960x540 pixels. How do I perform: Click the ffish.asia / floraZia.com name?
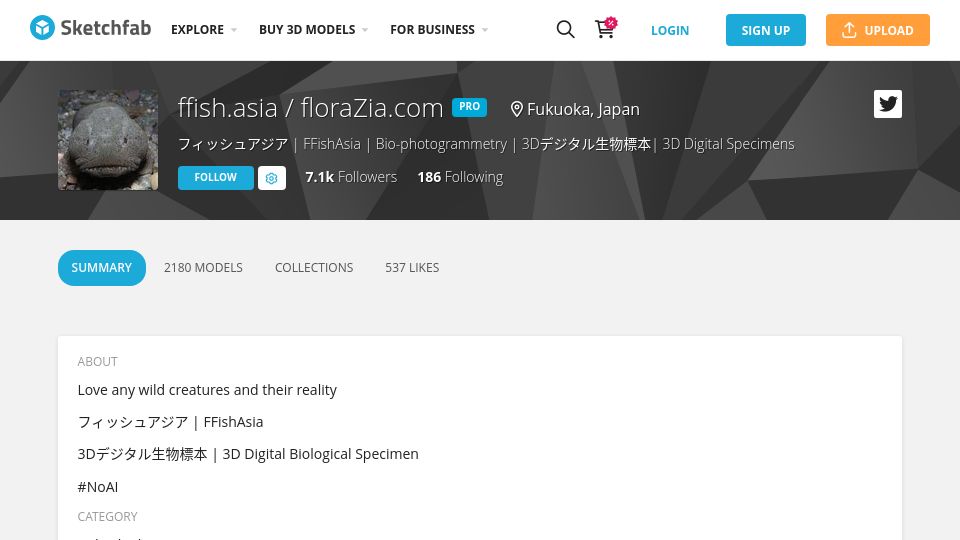click(x=310, y=108)
